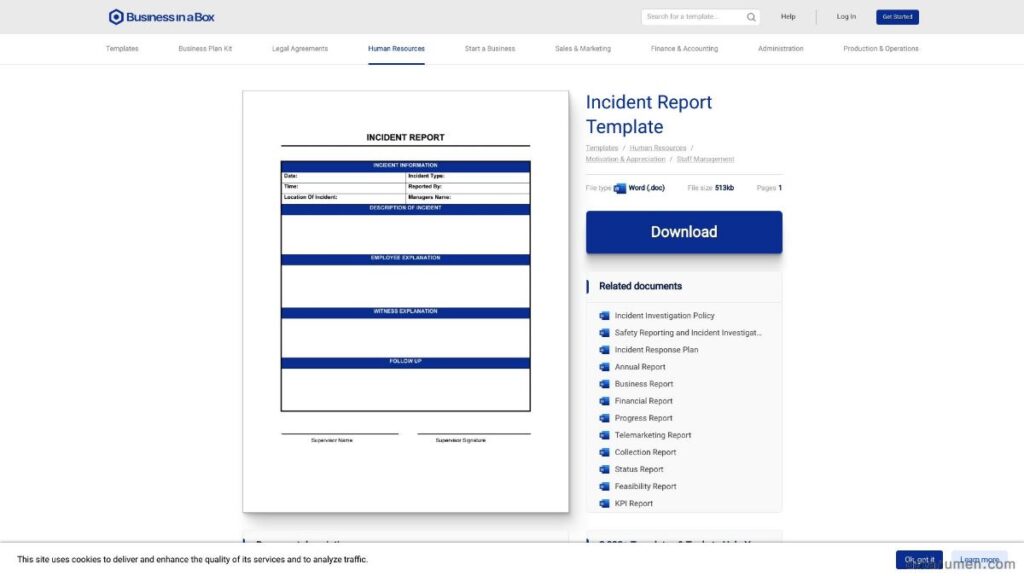Click the Word icon beside Financial Report
The width and height of the screenshot is (1024, 576).
(x=603, y=400)
